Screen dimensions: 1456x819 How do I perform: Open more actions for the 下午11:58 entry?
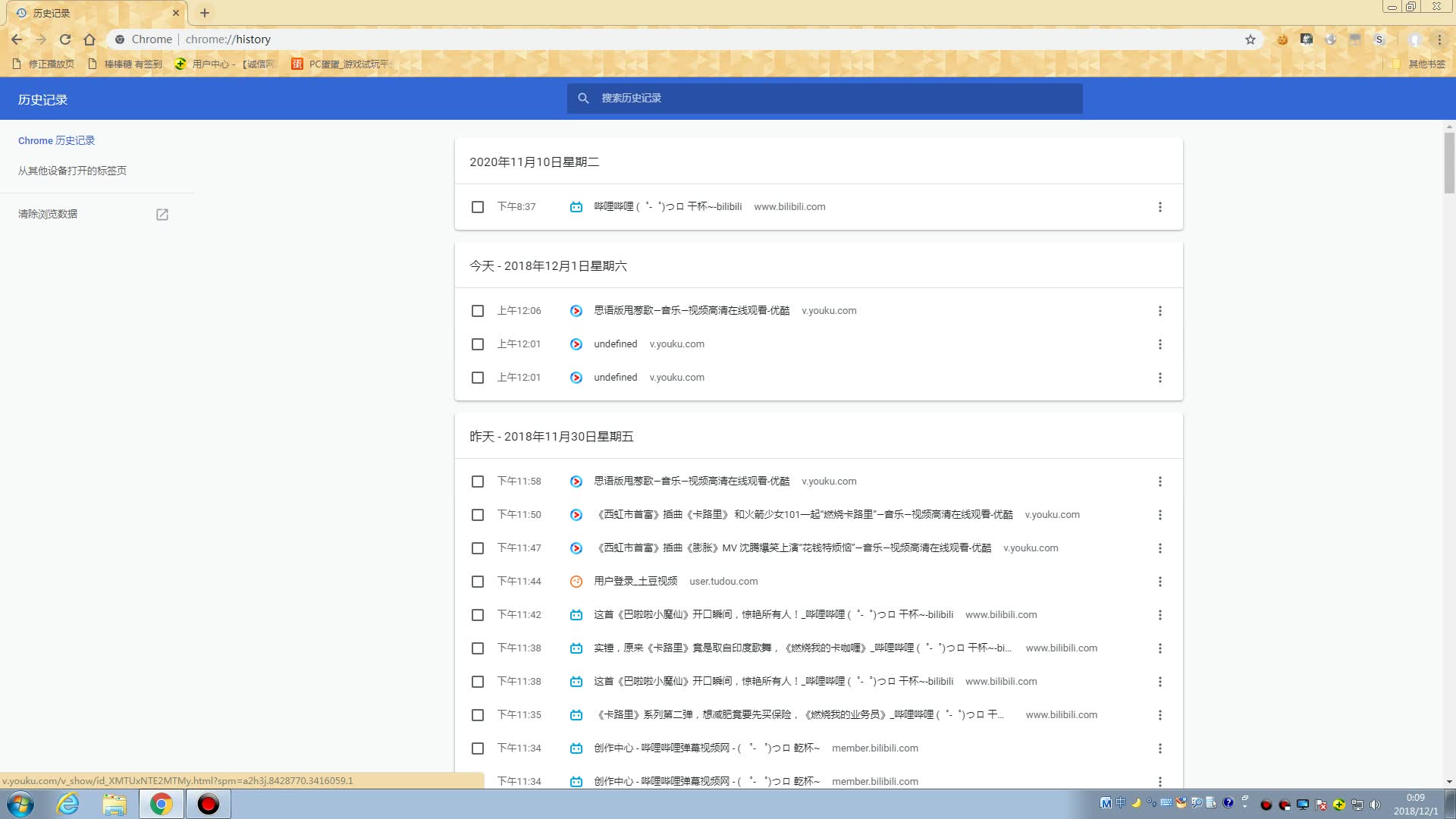click(1159, 482)
